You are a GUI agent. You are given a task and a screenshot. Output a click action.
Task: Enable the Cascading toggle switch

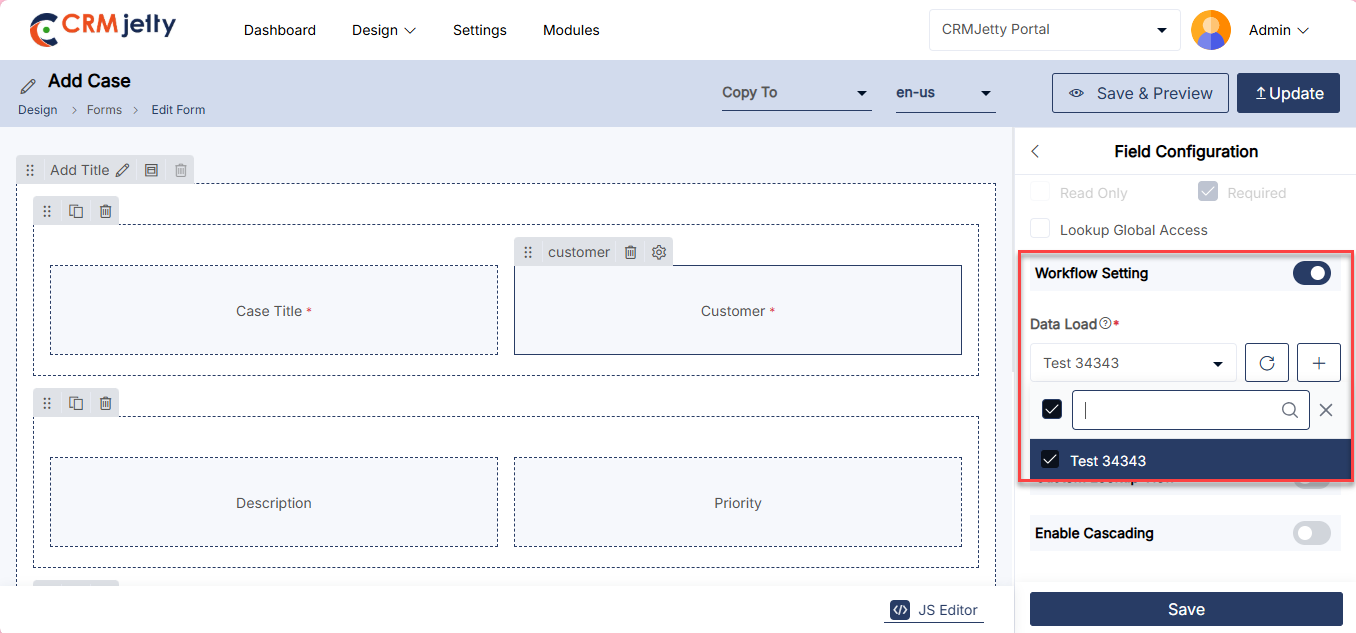(1311, 533)
